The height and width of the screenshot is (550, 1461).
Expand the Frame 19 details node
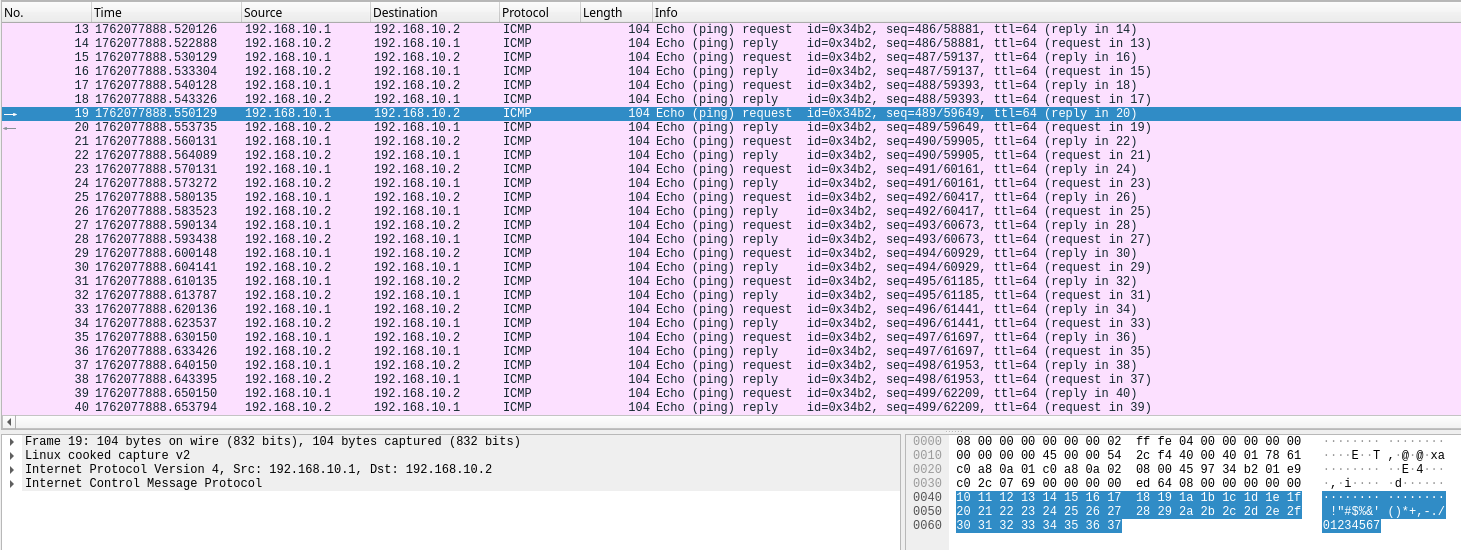(x=12, y=442)
